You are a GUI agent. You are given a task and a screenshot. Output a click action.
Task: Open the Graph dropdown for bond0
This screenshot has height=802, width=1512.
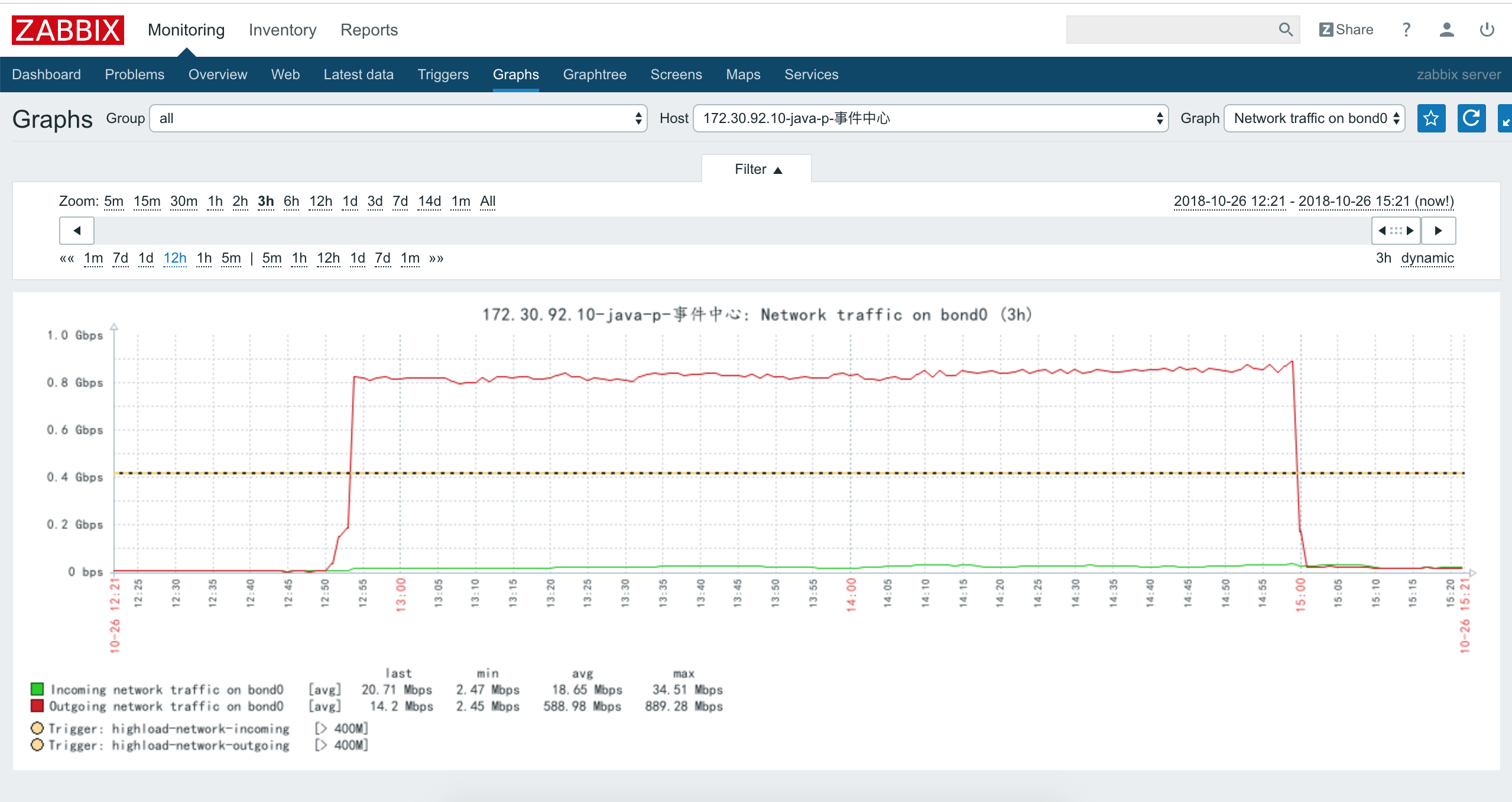pyautogui.click(x=1314, y=118)
